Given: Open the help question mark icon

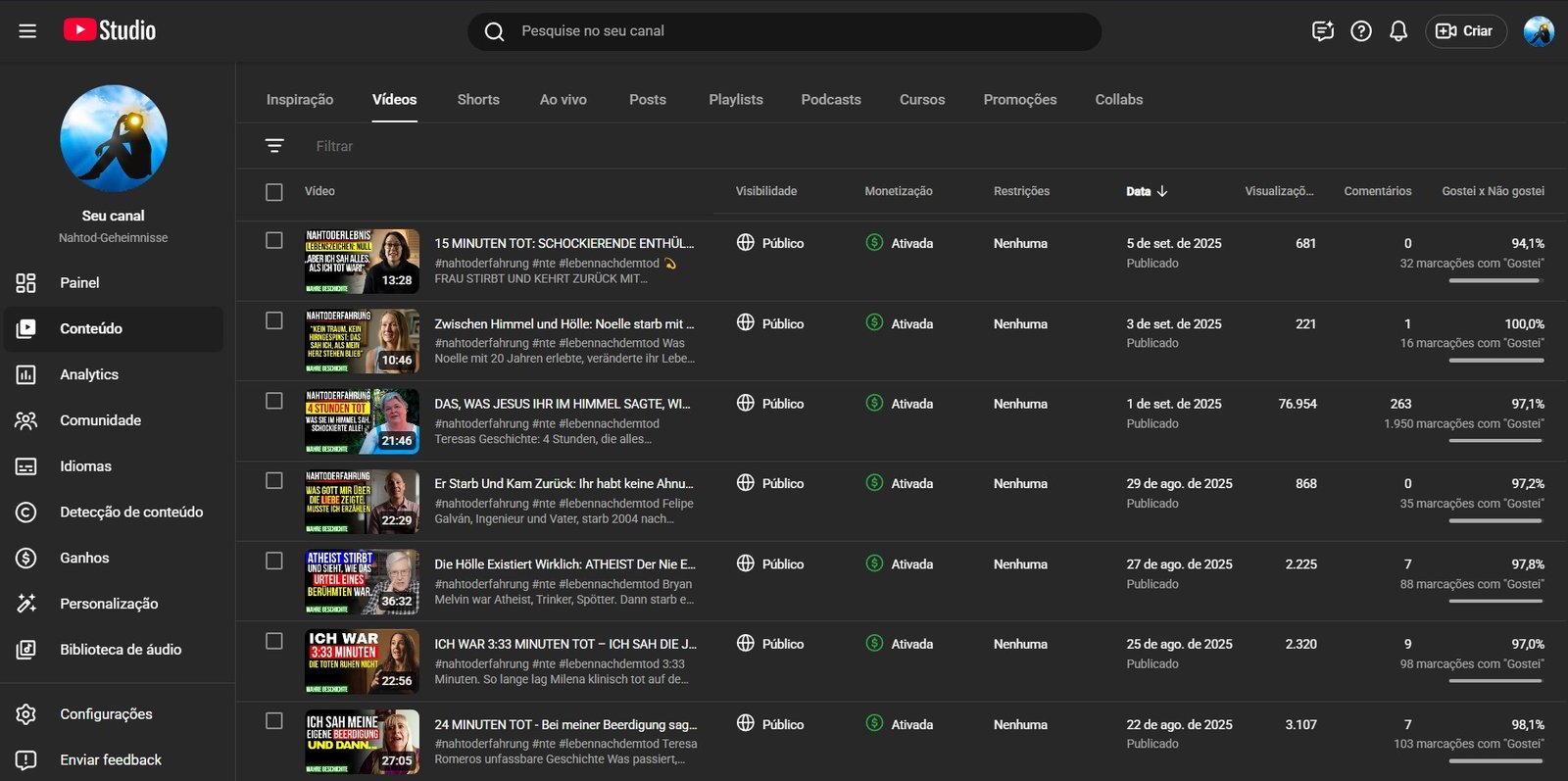Looking at the screenshot, I should (1361, 31).
